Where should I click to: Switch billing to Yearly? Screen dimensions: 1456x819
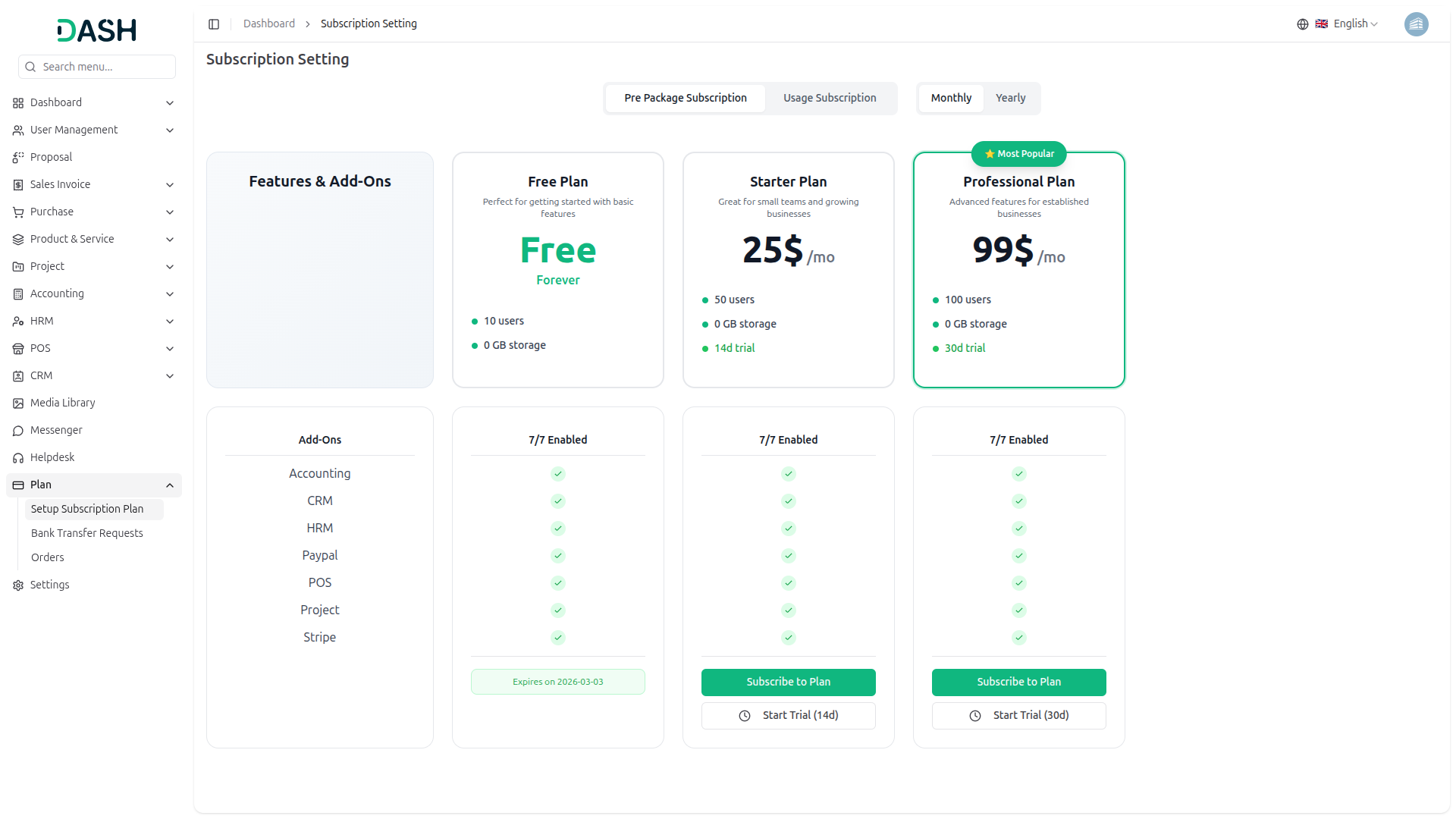(x=1010, y=98)
